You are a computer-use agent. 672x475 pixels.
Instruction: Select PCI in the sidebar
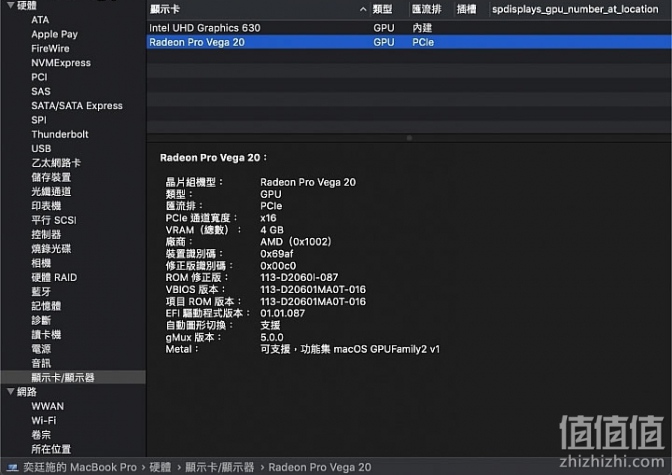point(39,77)
